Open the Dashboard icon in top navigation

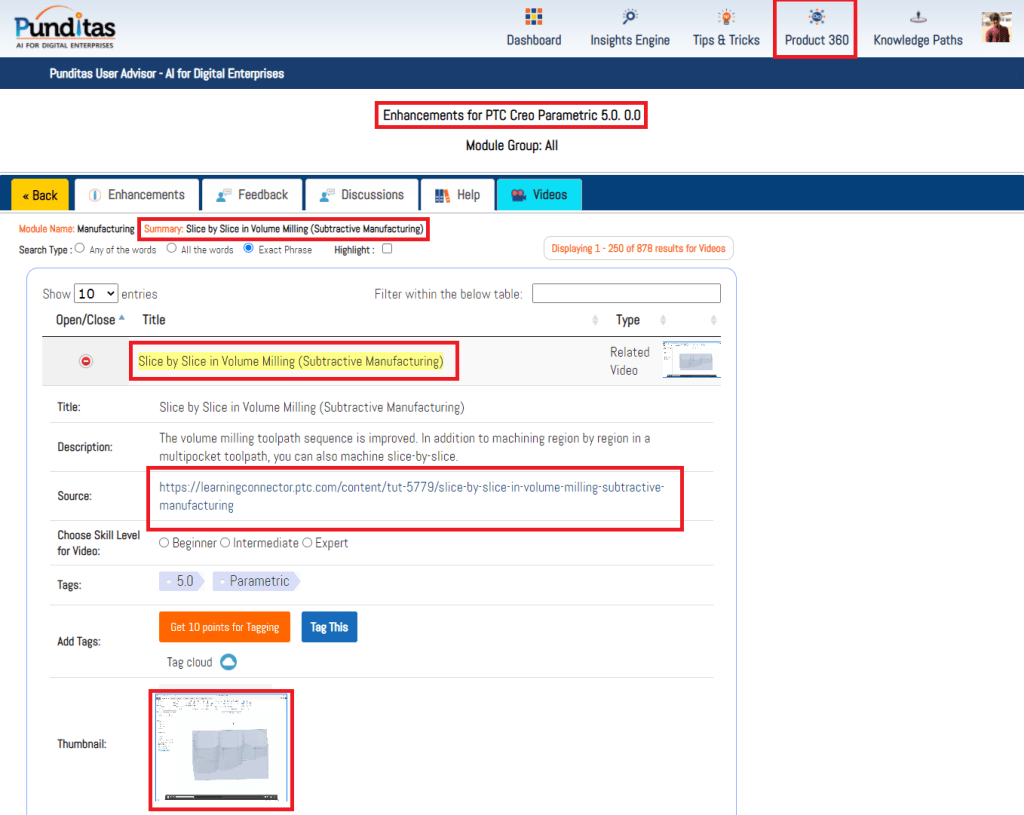point(533,18)
